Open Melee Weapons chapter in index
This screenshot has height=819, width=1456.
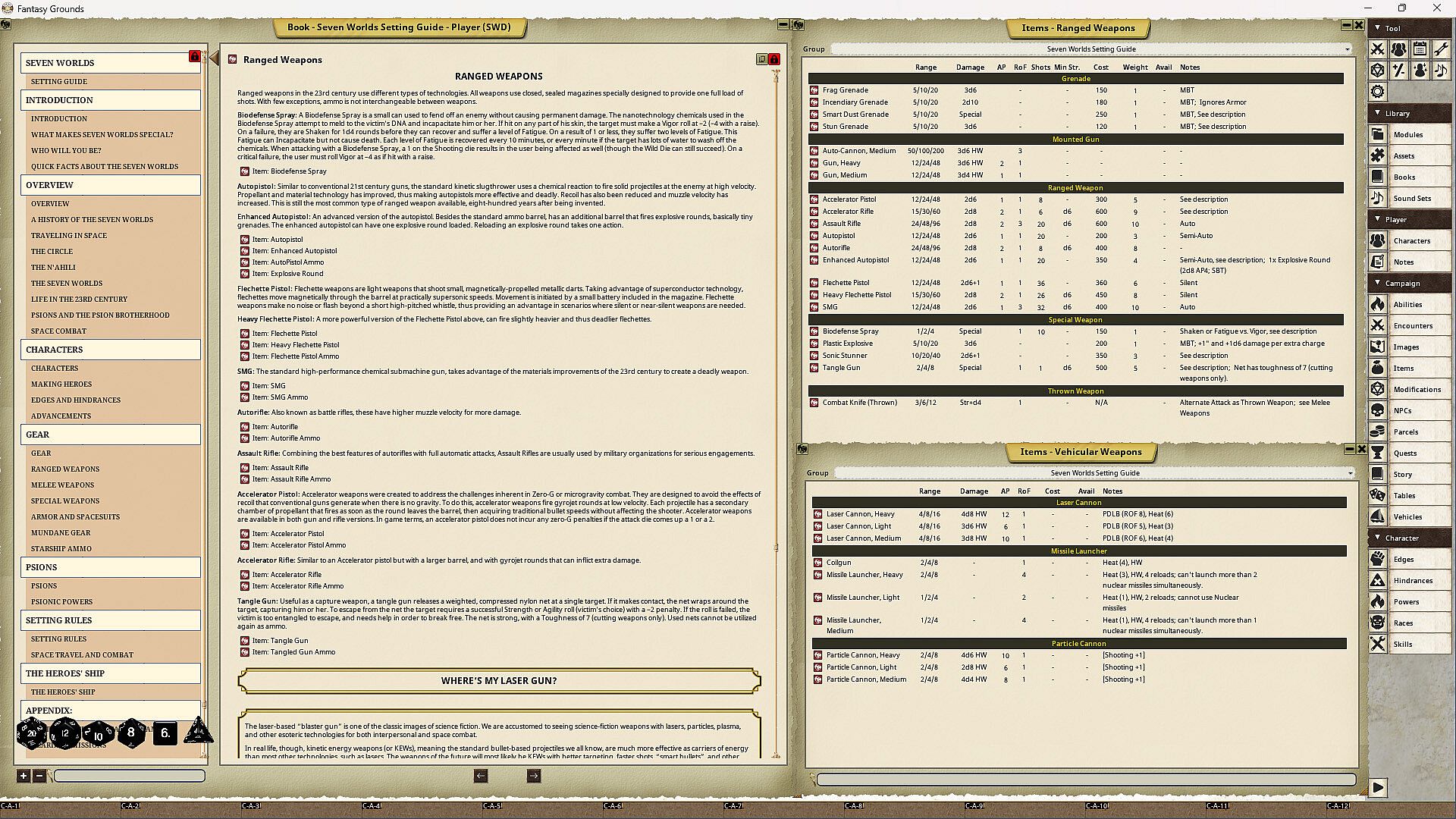[x=62, y=485]
